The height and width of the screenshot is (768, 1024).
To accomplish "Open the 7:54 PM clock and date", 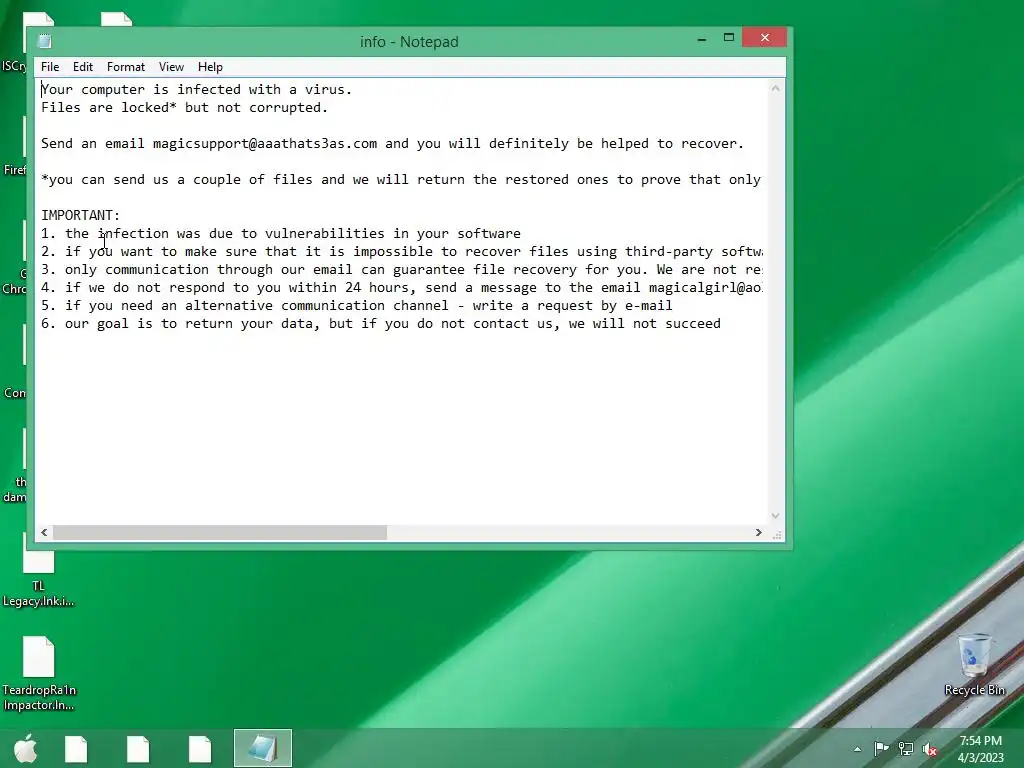I will [980, 749].
